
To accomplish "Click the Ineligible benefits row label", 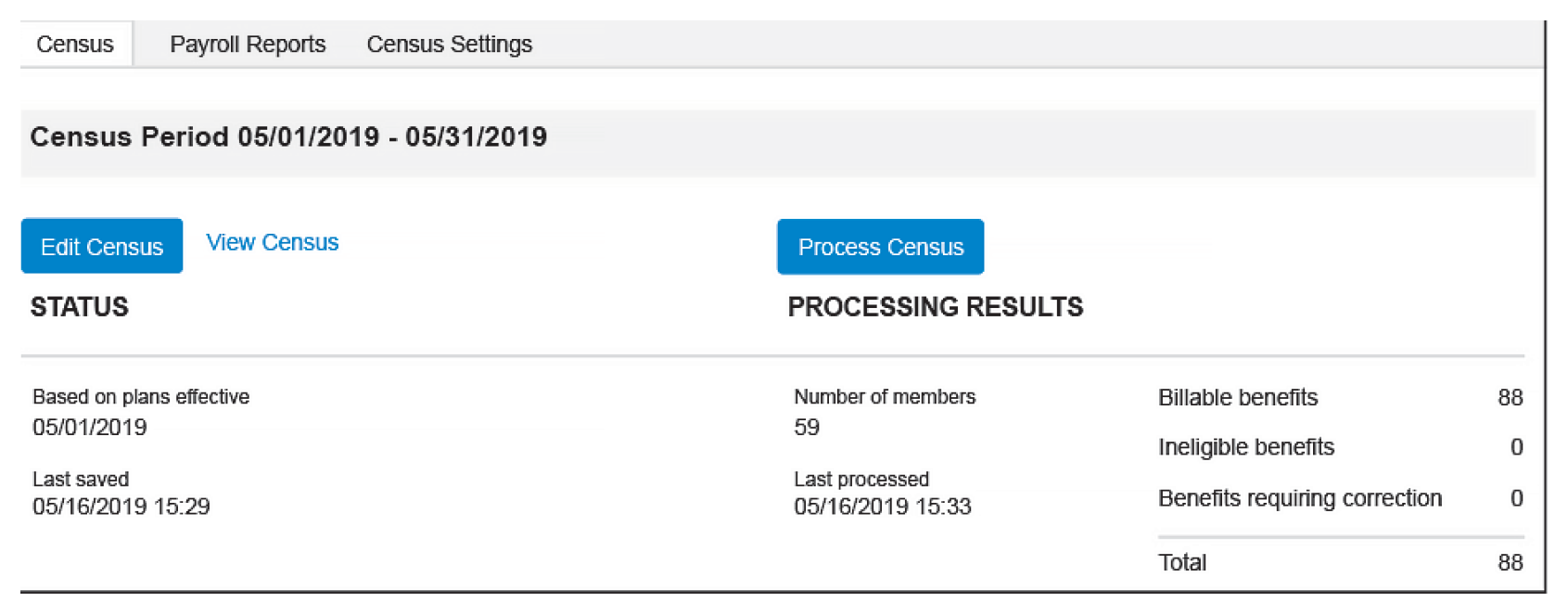I will click(1246, 447).
